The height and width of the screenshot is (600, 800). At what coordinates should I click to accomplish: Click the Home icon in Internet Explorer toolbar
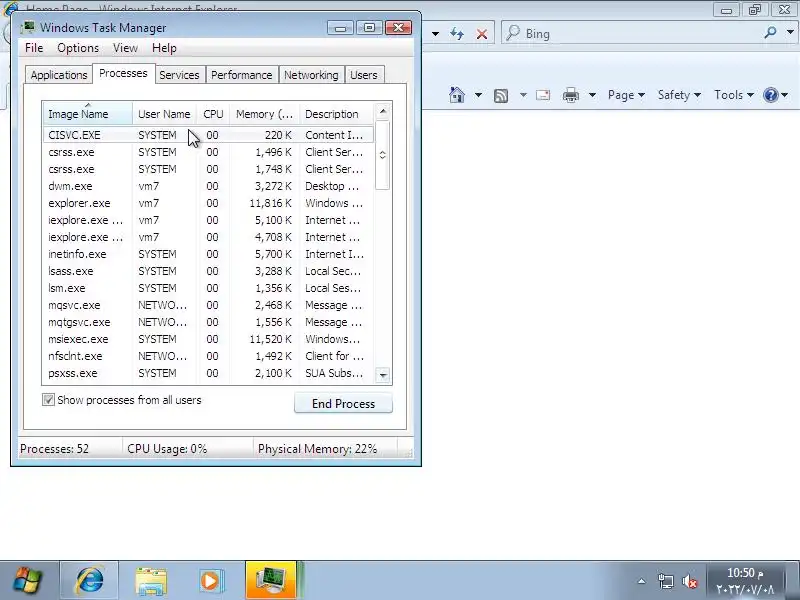point(457,95)
